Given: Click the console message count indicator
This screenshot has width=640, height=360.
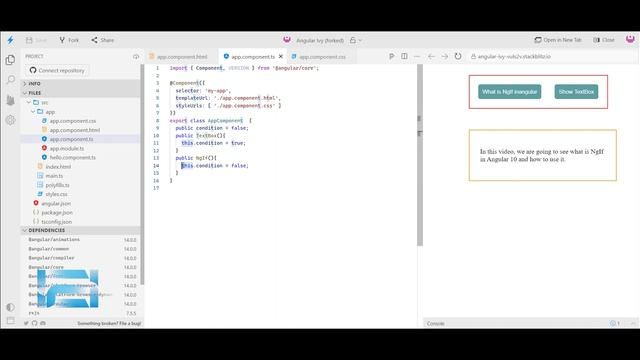Looking at the screenshot, I should pyautogui.click(x=615, y=323).
